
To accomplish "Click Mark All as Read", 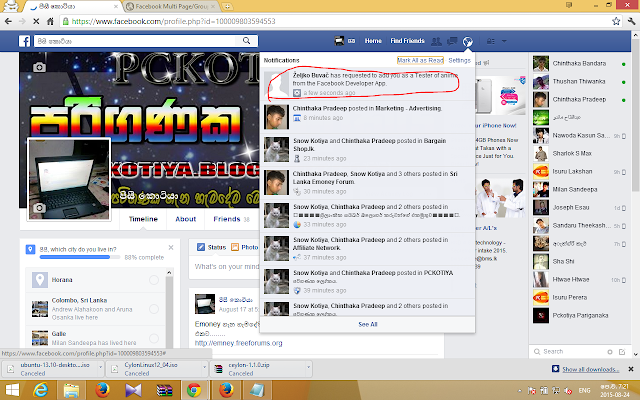I will point(420,60).
